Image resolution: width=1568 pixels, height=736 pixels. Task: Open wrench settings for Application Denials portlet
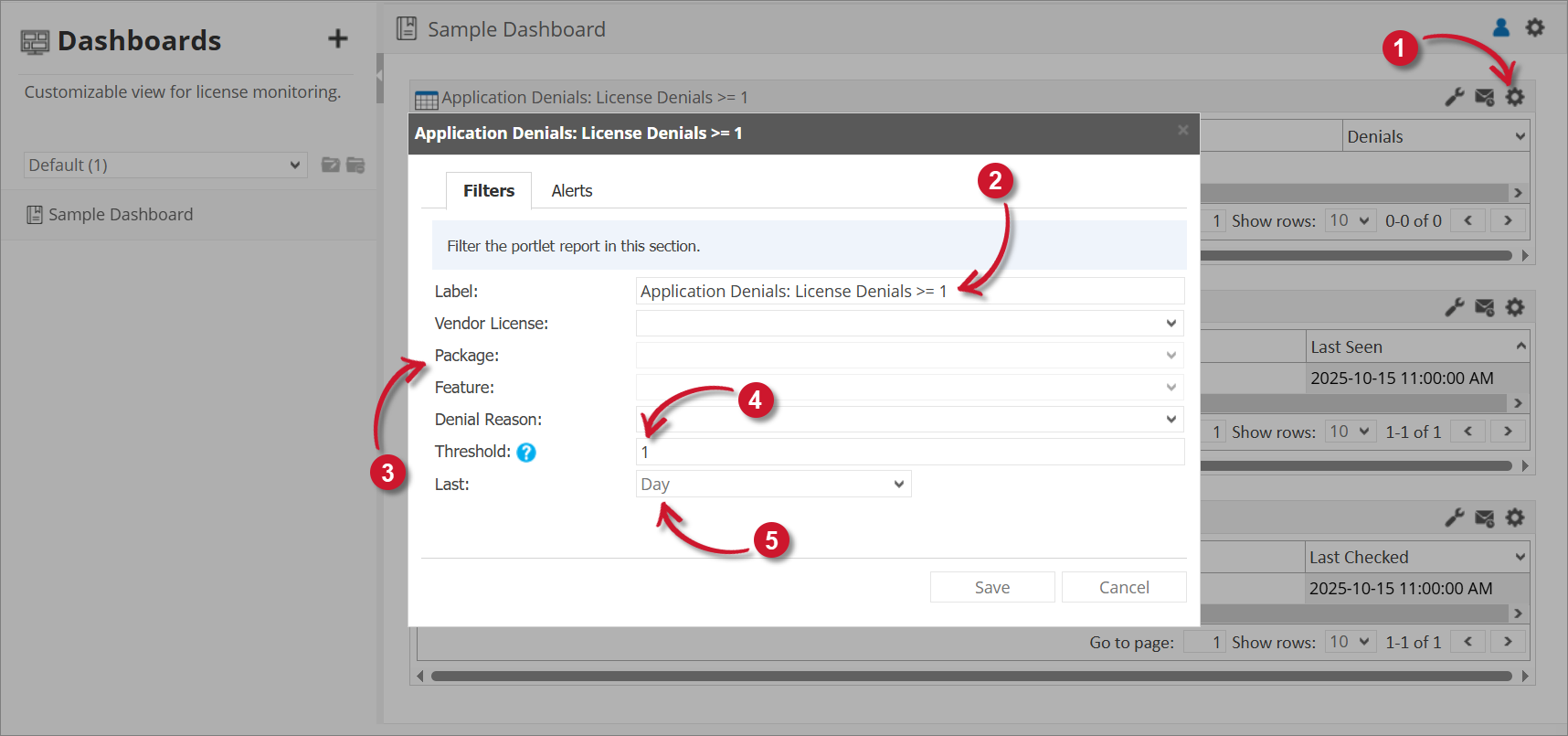(x=1455, y=97)
